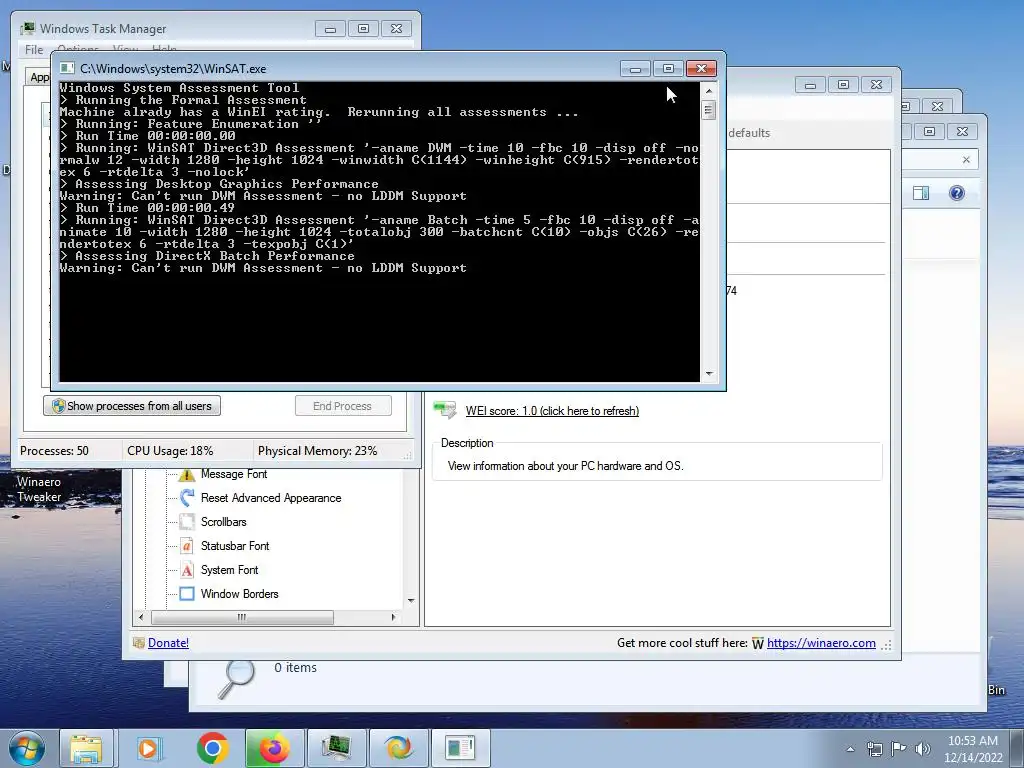Switch to Task Manager taskbar button
The image size is (1024, 768).
click(x=336, y=748)
